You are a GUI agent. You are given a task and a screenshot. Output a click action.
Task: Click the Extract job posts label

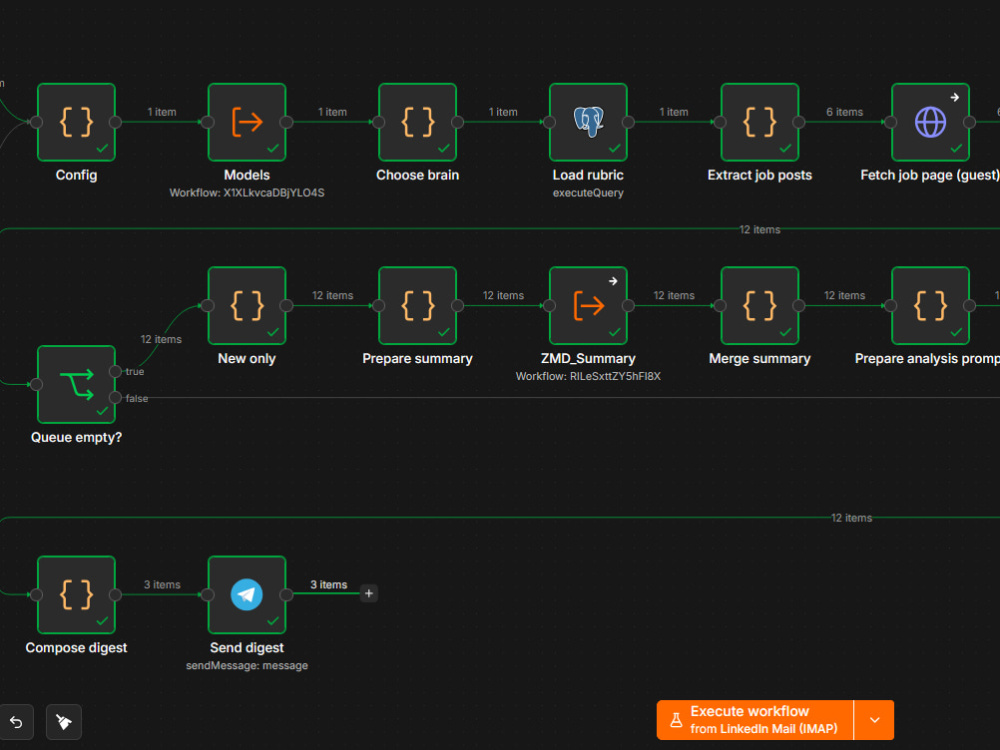pos(760,175)
